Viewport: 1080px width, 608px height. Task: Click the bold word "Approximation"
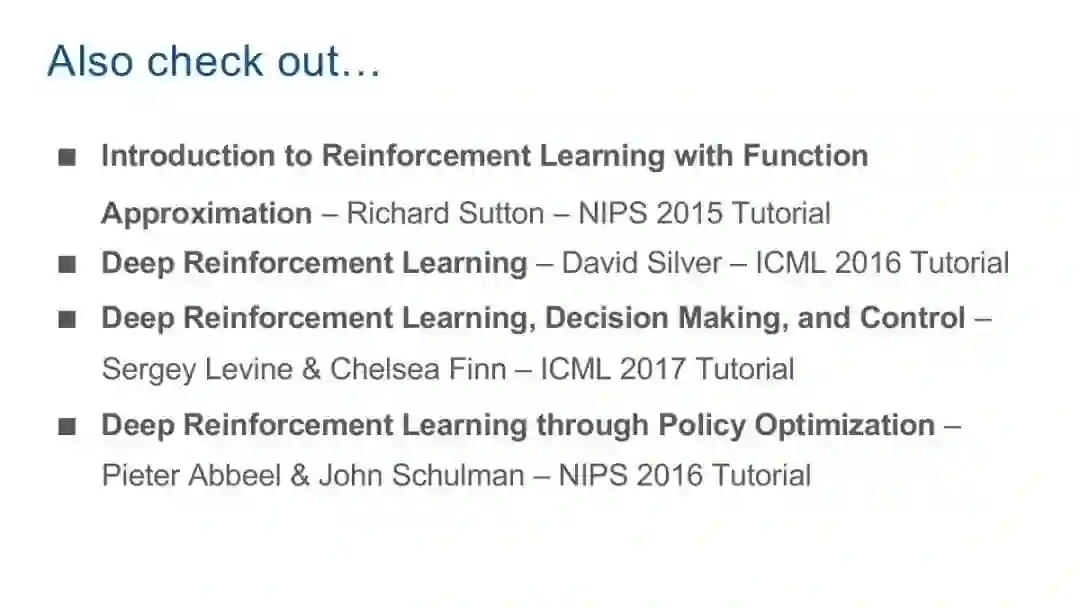207,213
